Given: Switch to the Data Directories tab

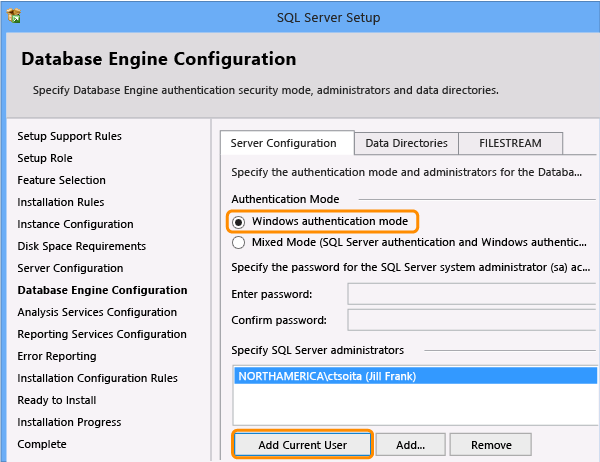Looking at the screenshot, I should pos(405,143).
